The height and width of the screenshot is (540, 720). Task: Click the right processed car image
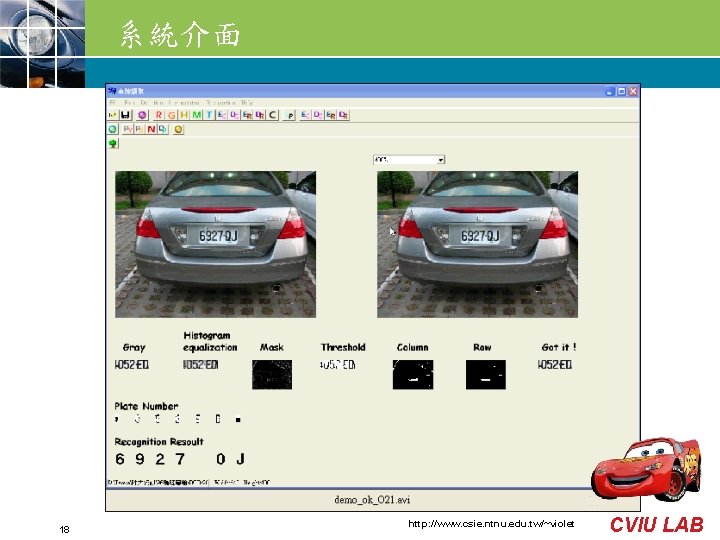pyautogui.click(x=478, y=244)
